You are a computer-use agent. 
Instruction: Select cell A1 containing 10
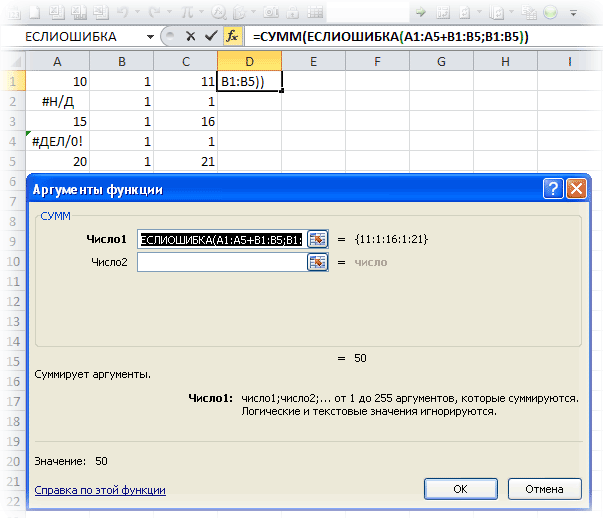point(57,81)
